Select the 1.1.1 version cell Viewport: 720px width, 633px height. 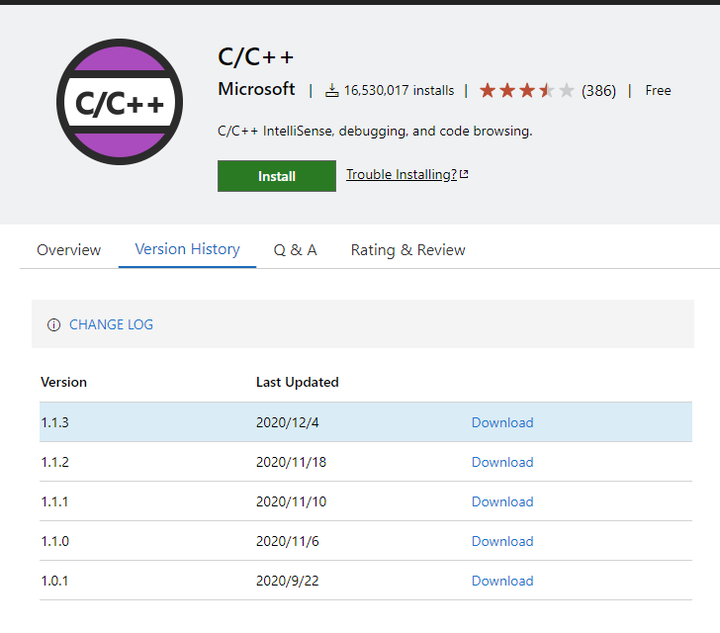click(55, 502)
